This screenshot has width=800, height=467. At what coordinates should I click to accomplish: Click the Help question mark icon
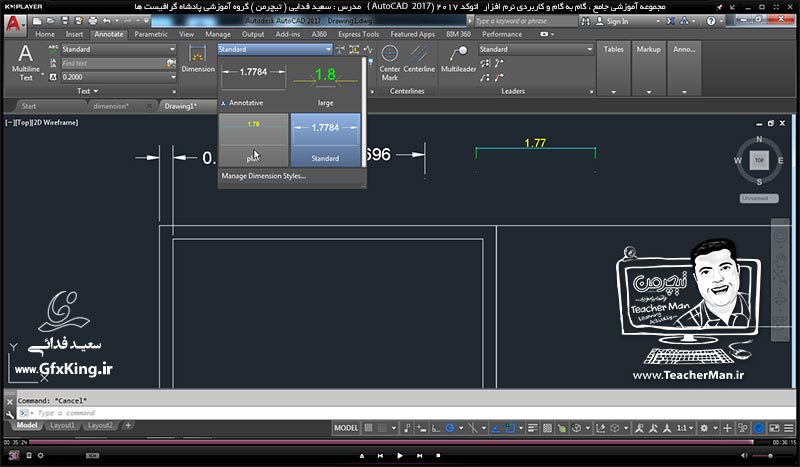[711, 21]
